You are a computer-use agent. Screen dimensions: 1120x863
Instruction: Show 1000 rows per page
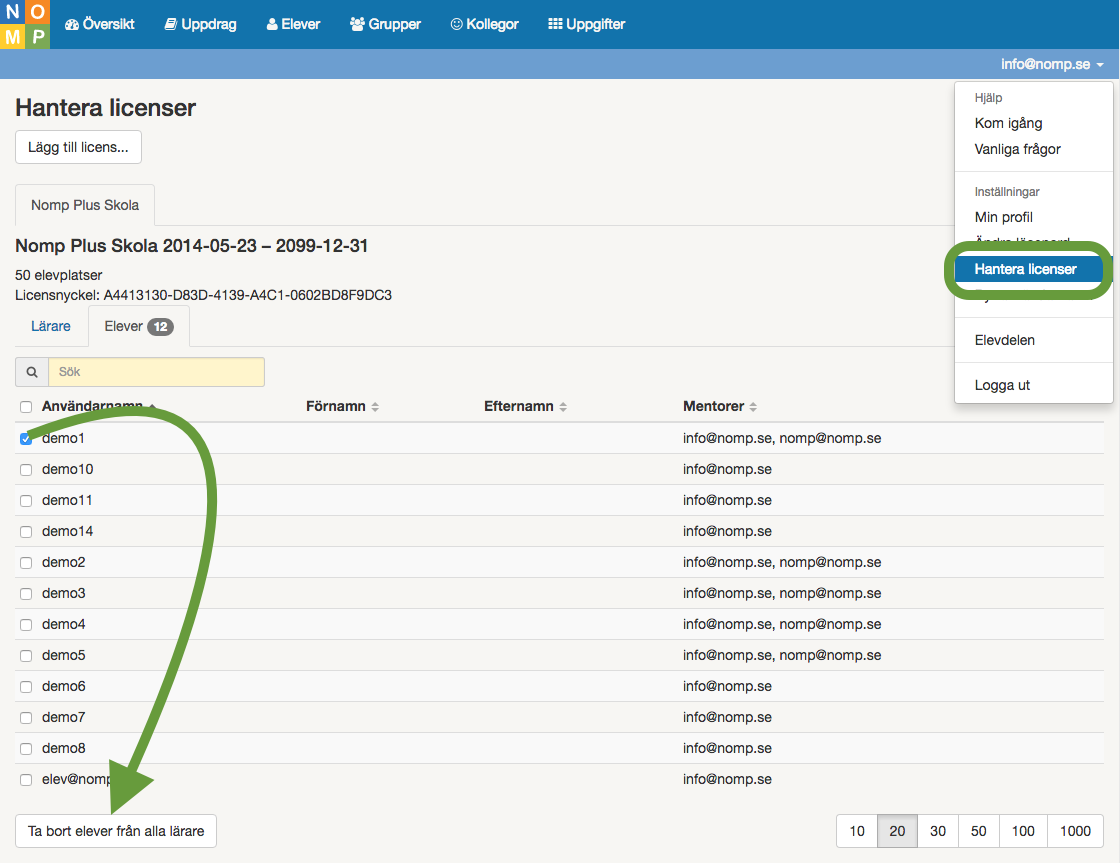pyautogui.click(x=1075, y=831)
